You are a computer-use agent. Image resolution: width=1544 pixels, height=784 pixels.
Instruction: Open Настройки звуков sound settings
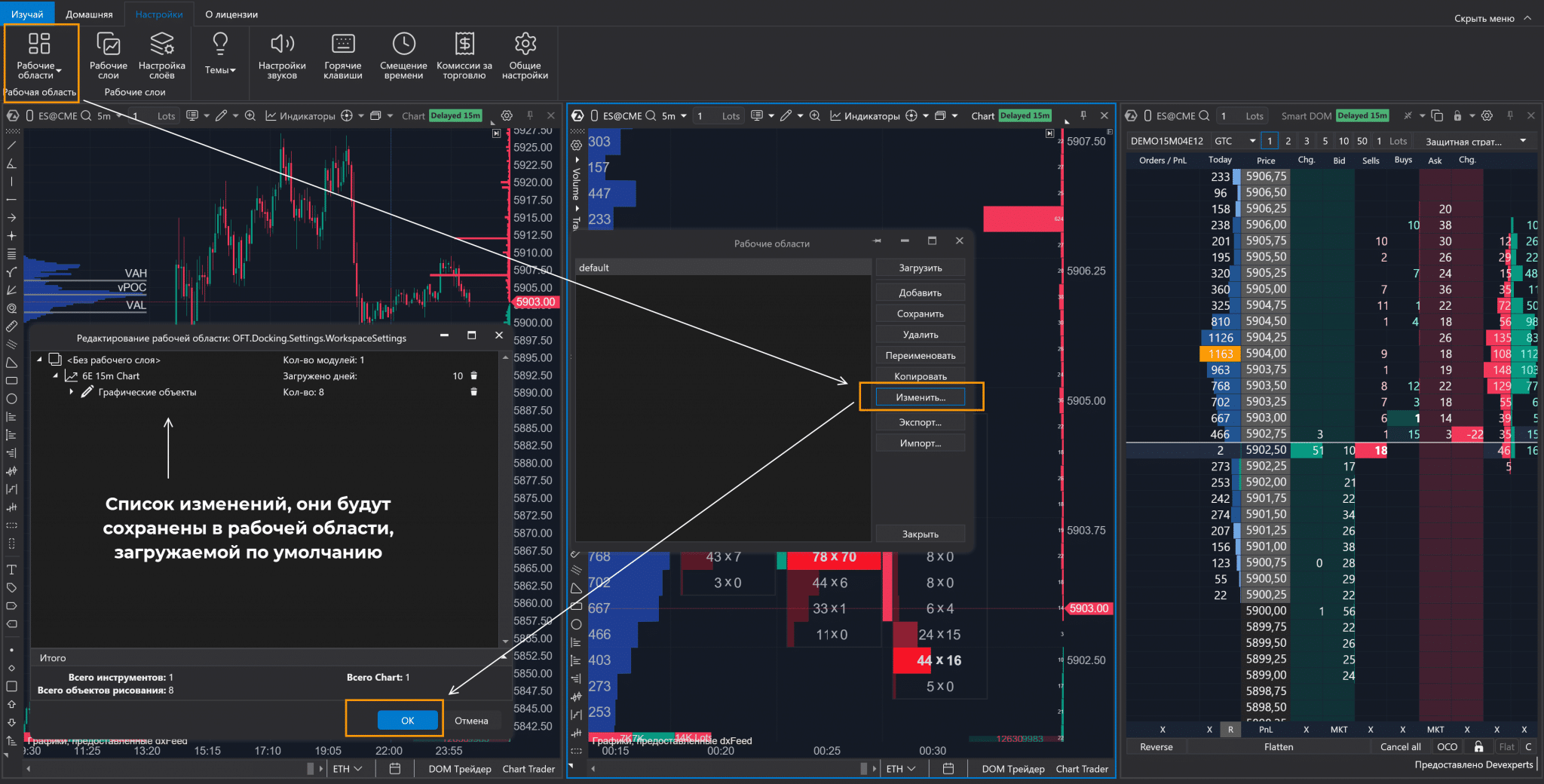tap(282, 54)
